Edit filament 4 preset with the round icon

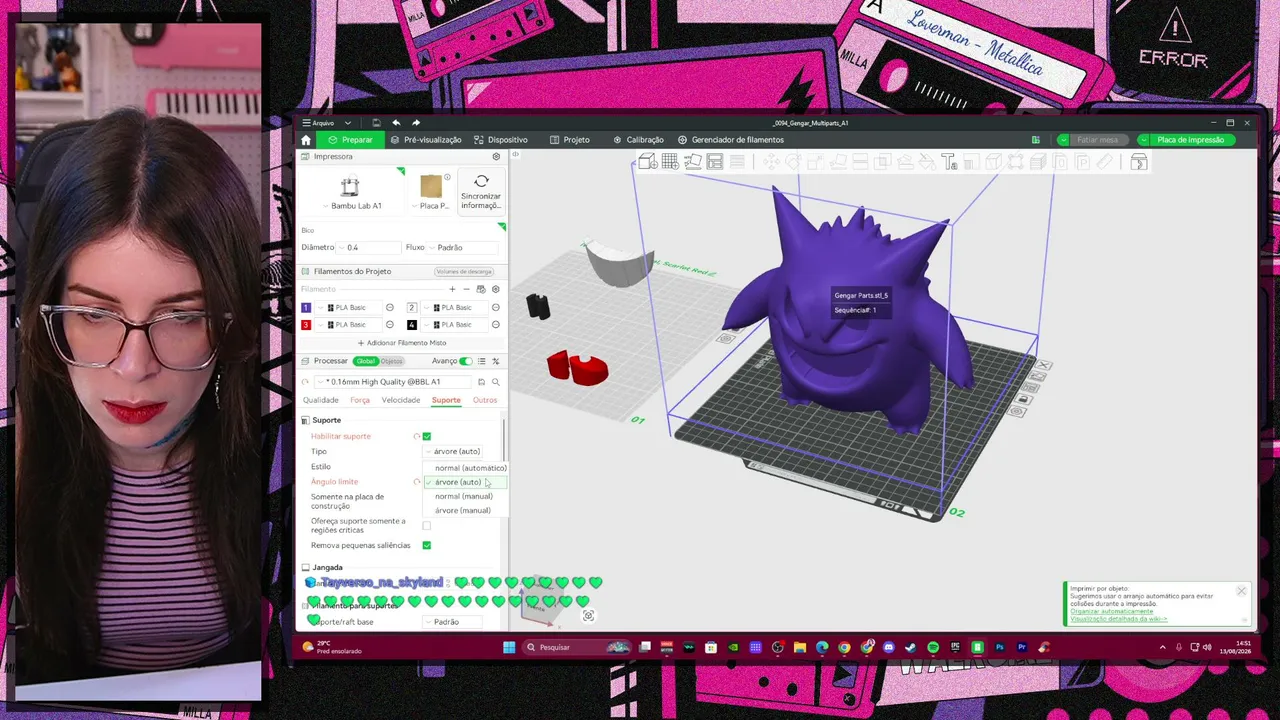[x=496, y=325]
